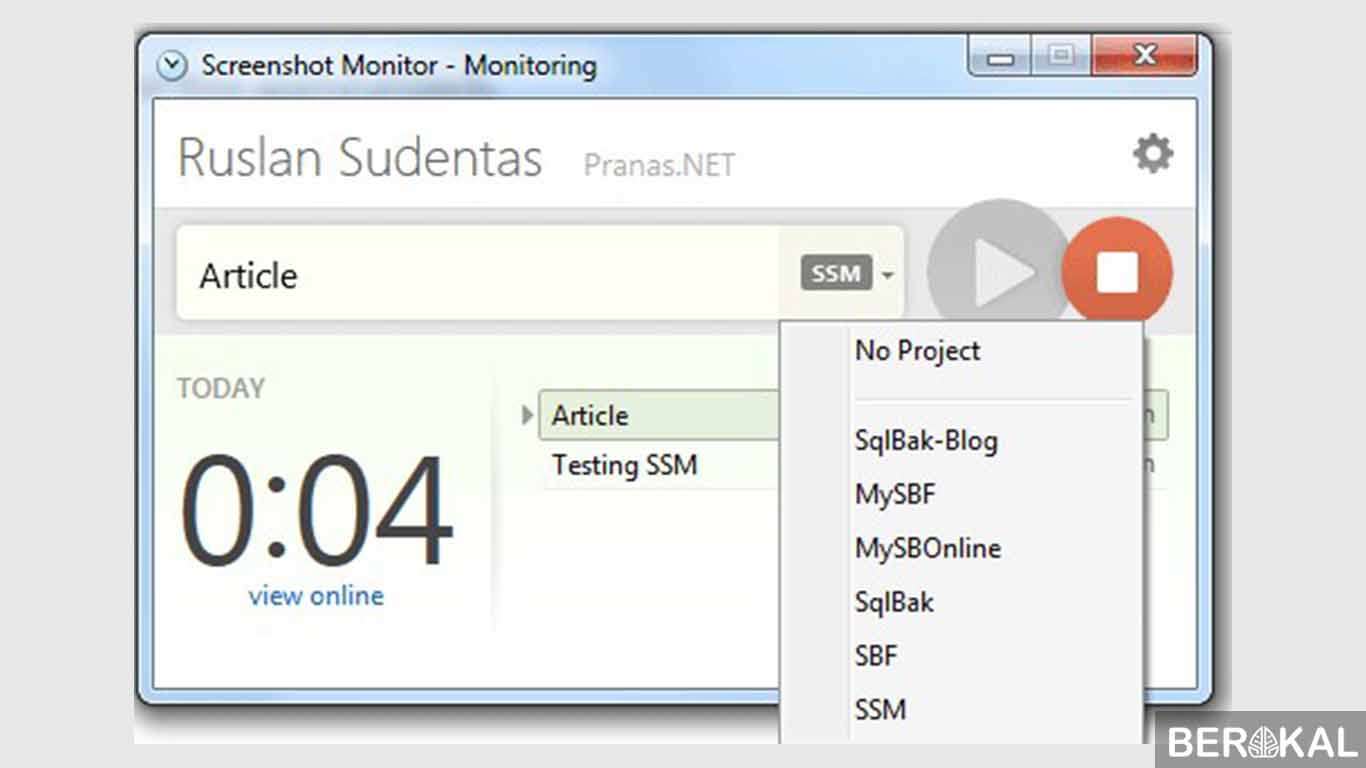Viewport: 1366px width, 768px height.
Task: Click the Ruslan Sudentas user name
Action: (x=360, y=158)
